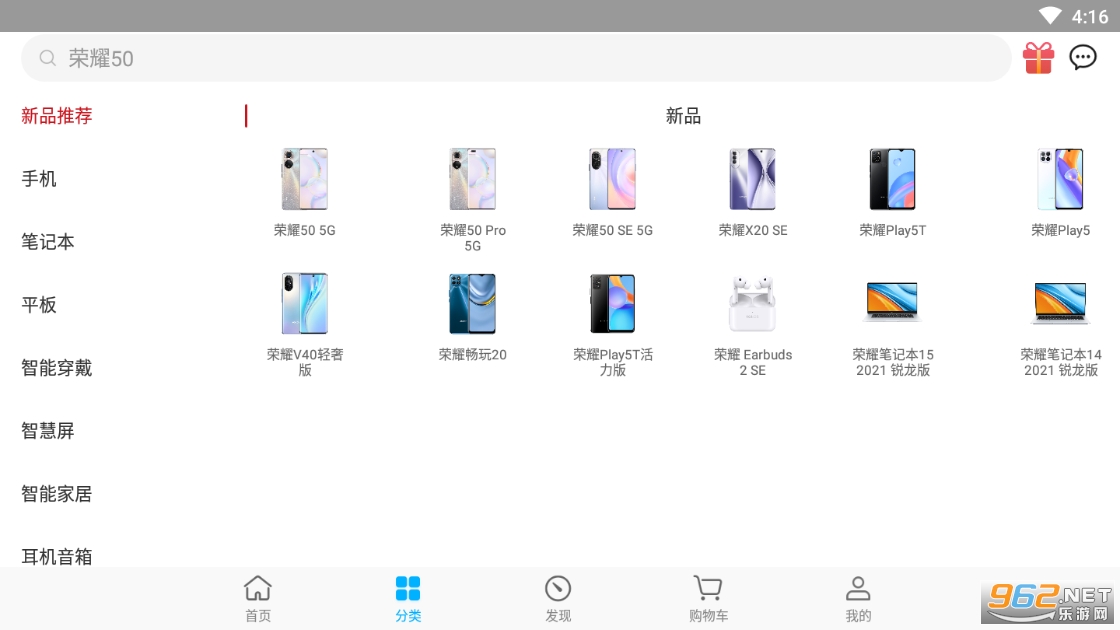Screen dimensions: 1120x630
Task: Open 荣耀50 Pro 5G product image
Action: pyautogui.click(x=472, y=179)
